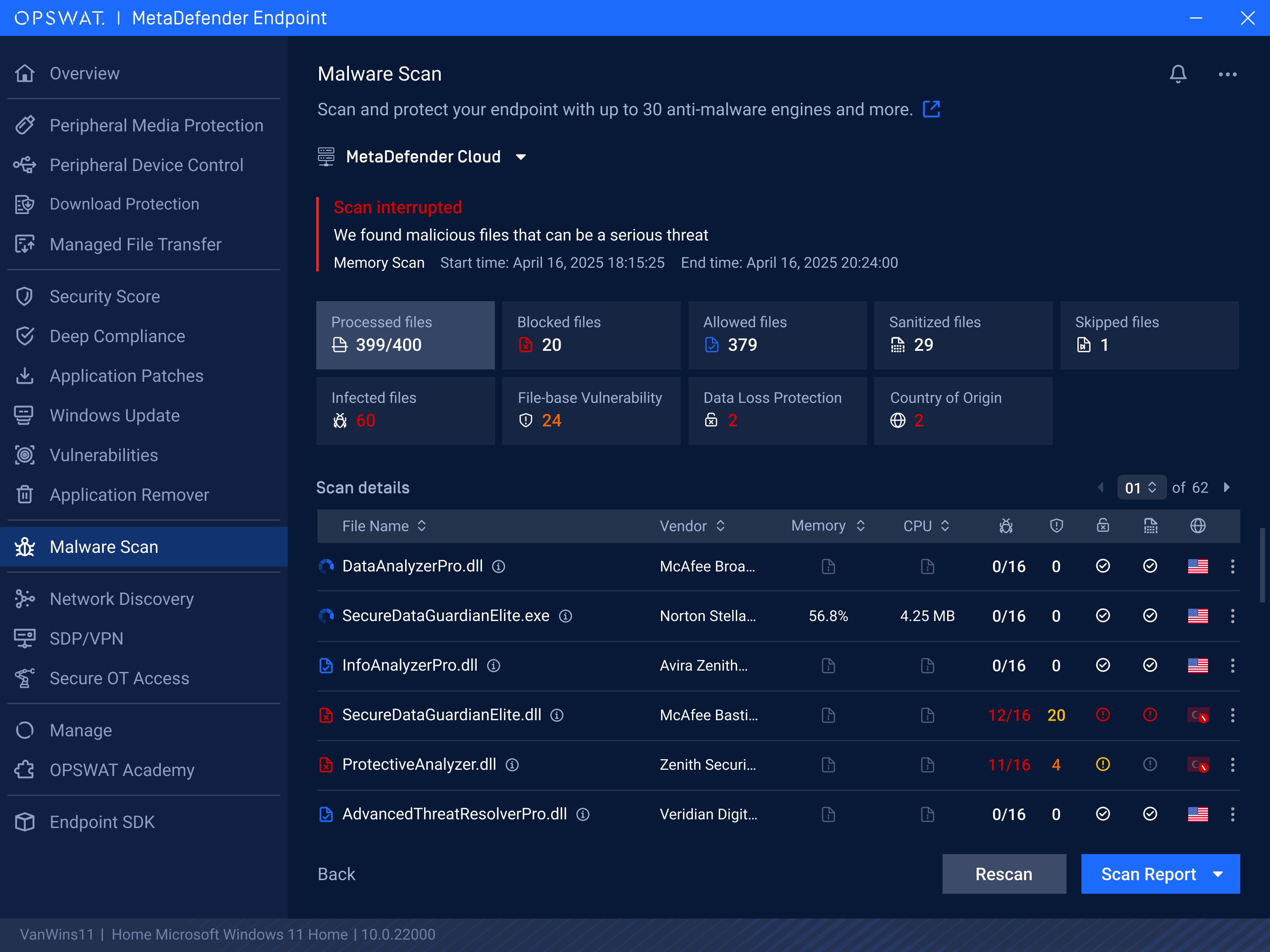The width and height of the screenshot is (1270, 952).
Task: Click the notification bell icon
Action: 1177,74
